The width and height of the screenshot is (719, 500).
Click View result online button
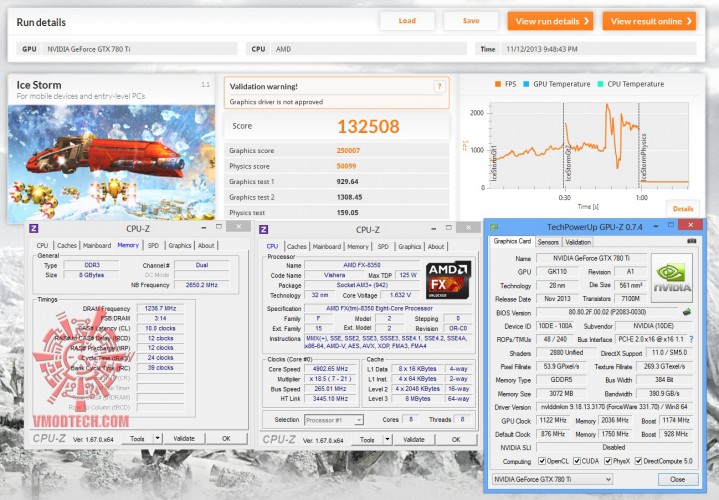point(649,21)
